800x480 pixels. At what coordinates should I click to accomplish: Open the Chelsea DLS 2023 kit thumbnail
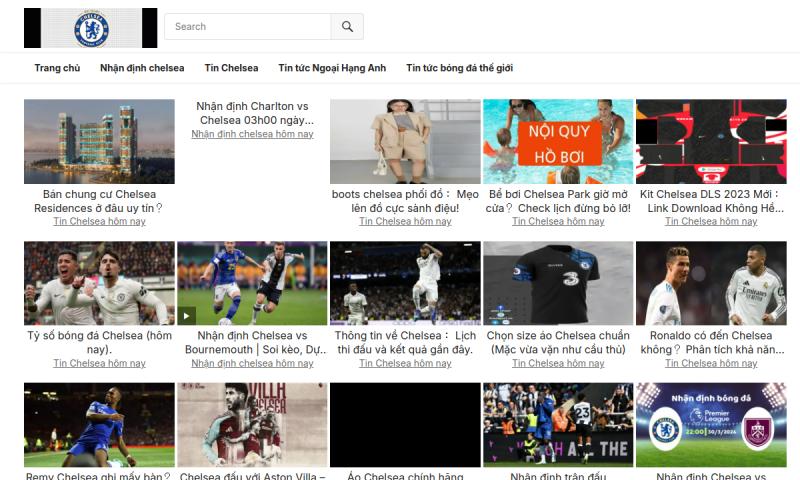(x=711, y=141)
